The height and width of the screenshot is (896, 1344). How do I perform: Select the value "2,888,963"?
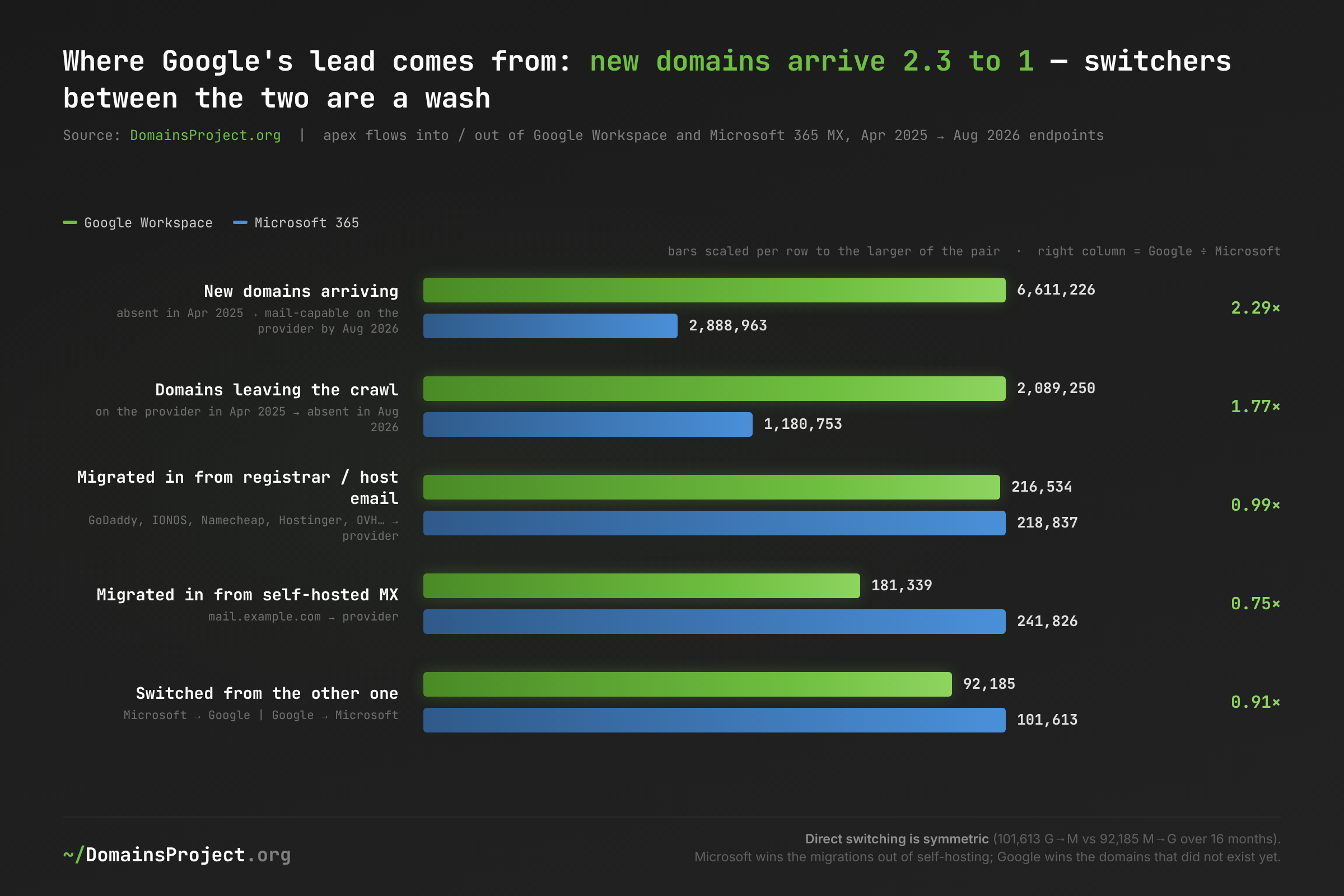(x=728, y=326)
